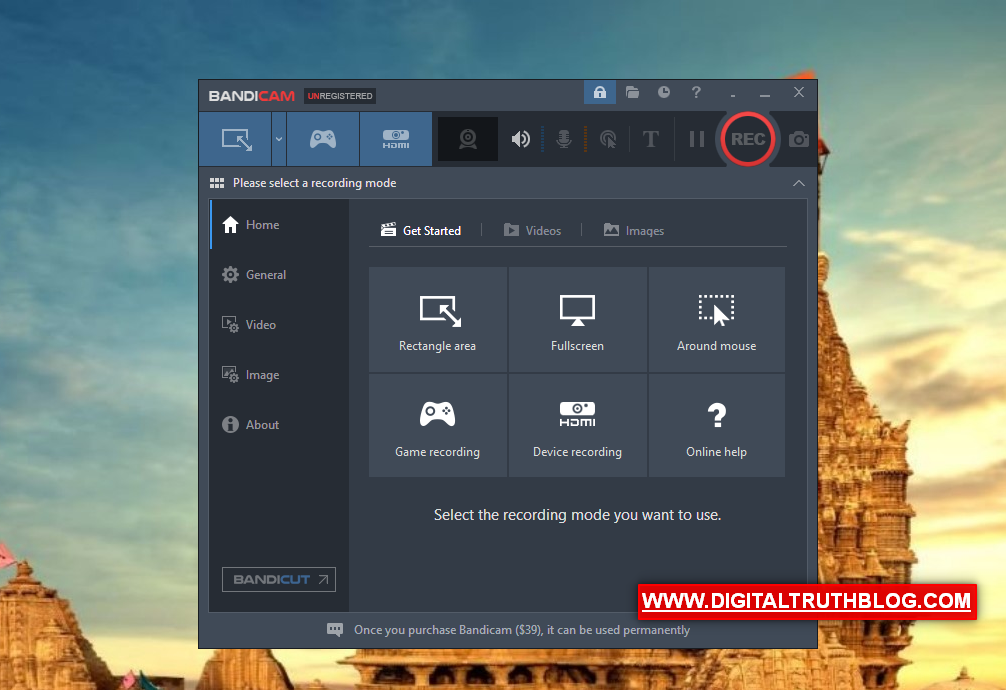Viewport: 1006px width, 690px height.
Task: Toggle the mouse click effect icon
Action: tap(608, 139)
